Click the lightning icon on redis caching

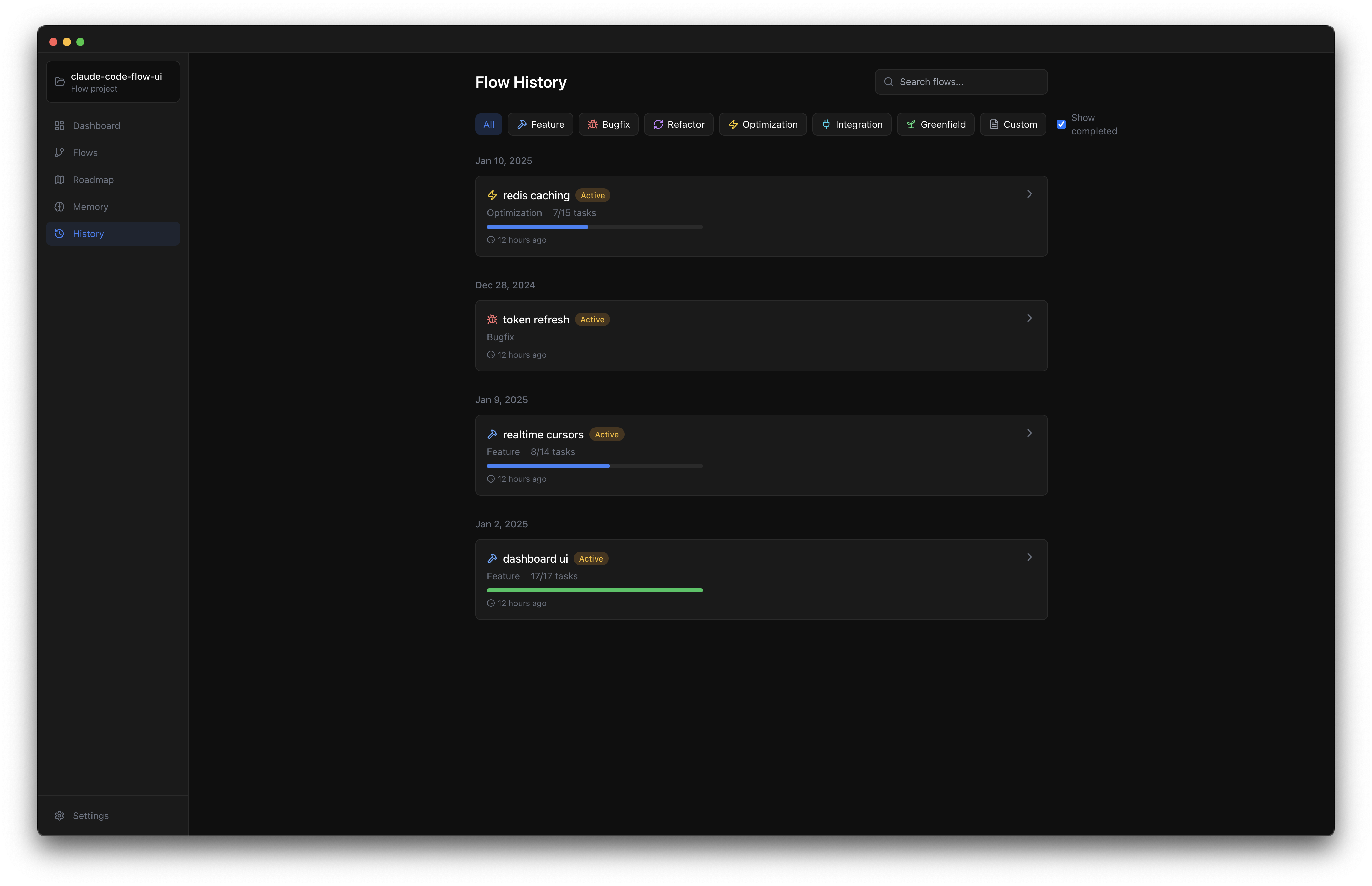(x=492, y=196)
